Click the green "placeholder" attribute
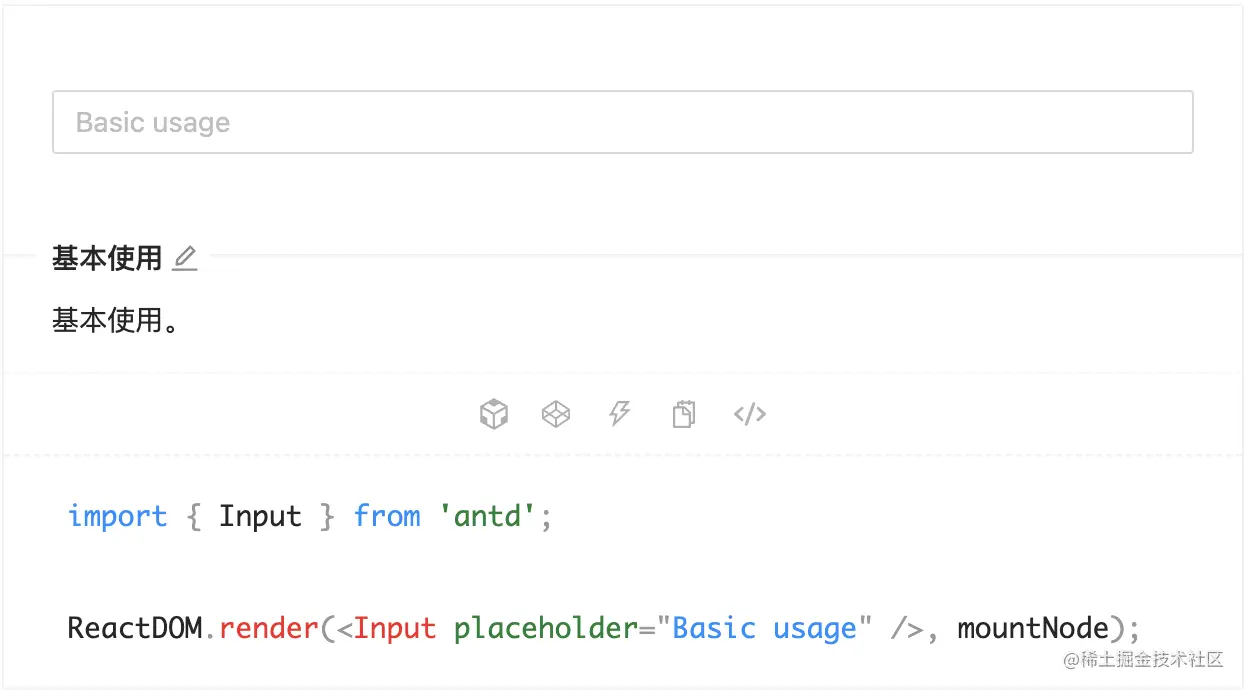1244x690 pixels. (x=546, y=629)
